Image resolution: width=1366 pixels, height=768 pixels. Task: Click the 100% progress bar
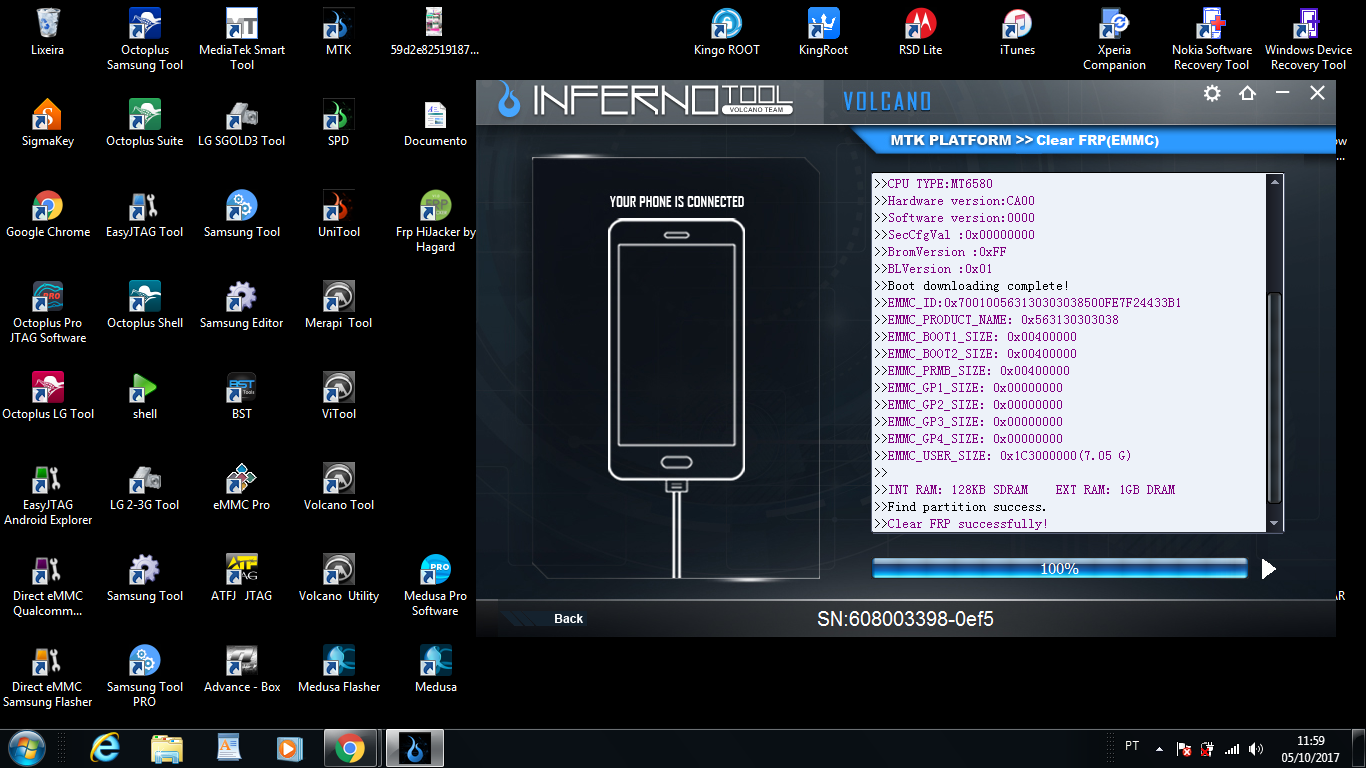click(x=1060, y=569)
